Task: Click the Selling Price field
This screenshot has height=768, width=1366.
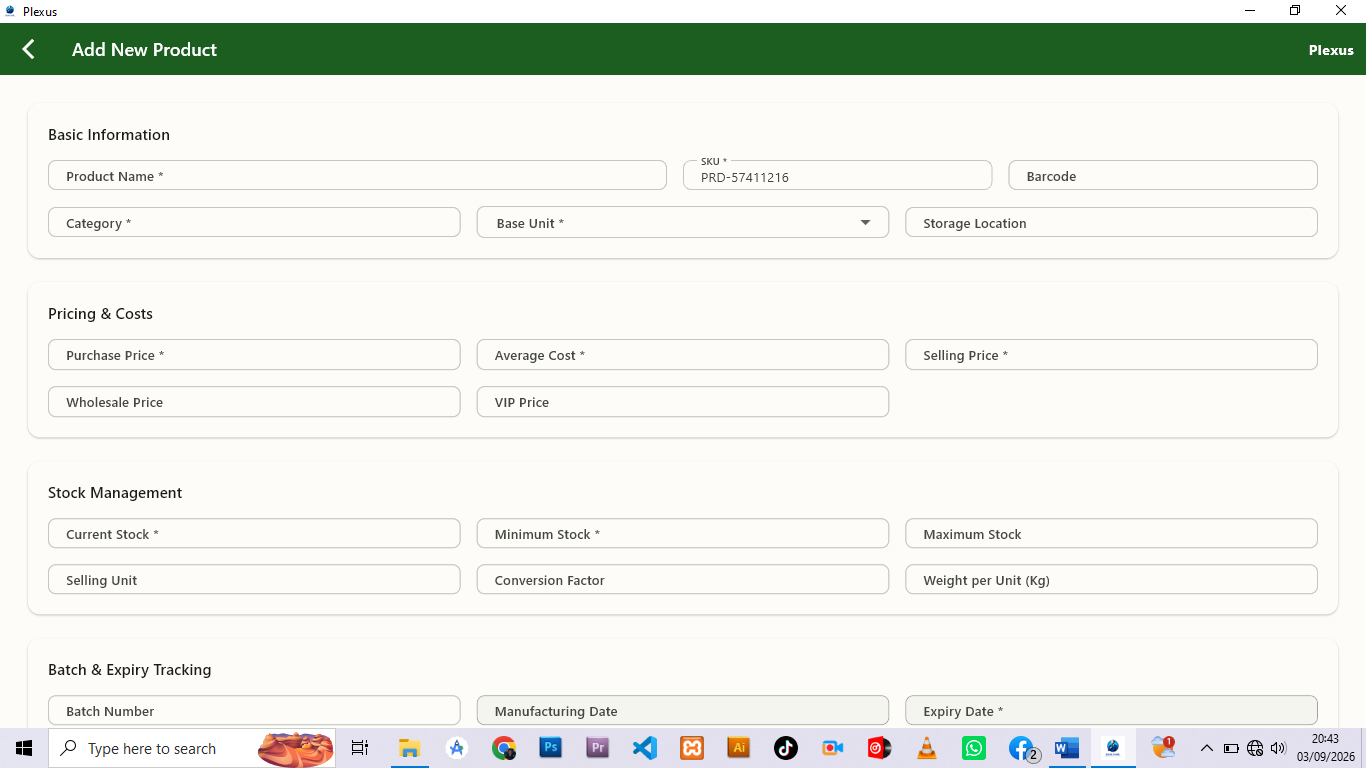Action: [1111, 354]
